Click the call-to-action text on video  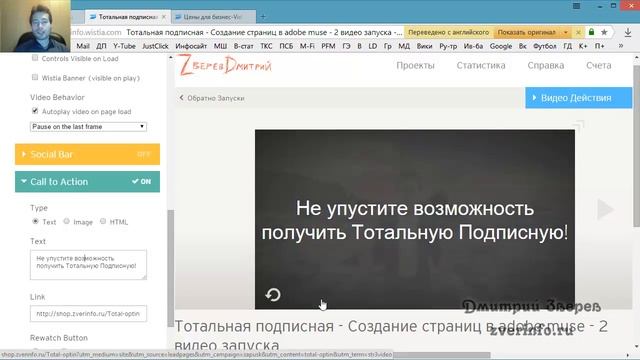pos(415,220)
